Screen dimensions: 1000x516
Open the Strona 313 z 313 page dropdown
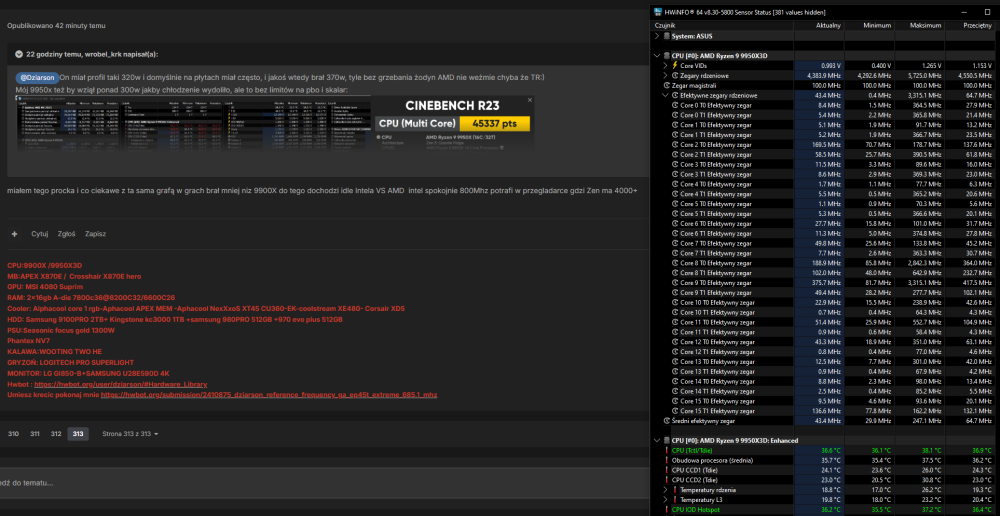click(x=130, y=434)
